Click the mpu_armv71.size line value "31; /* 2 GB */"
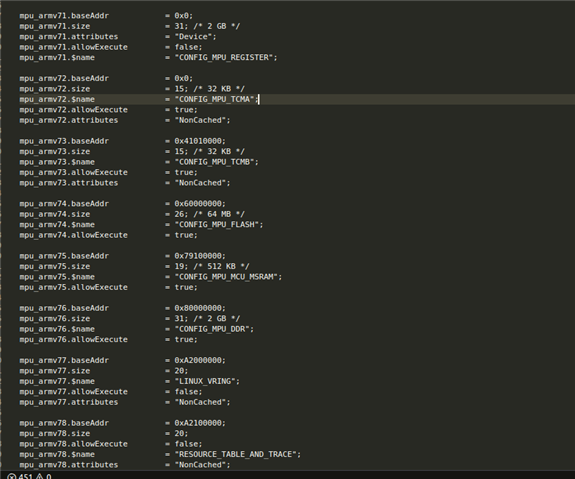This screenshot has height=479, width=575. (207, 26)
